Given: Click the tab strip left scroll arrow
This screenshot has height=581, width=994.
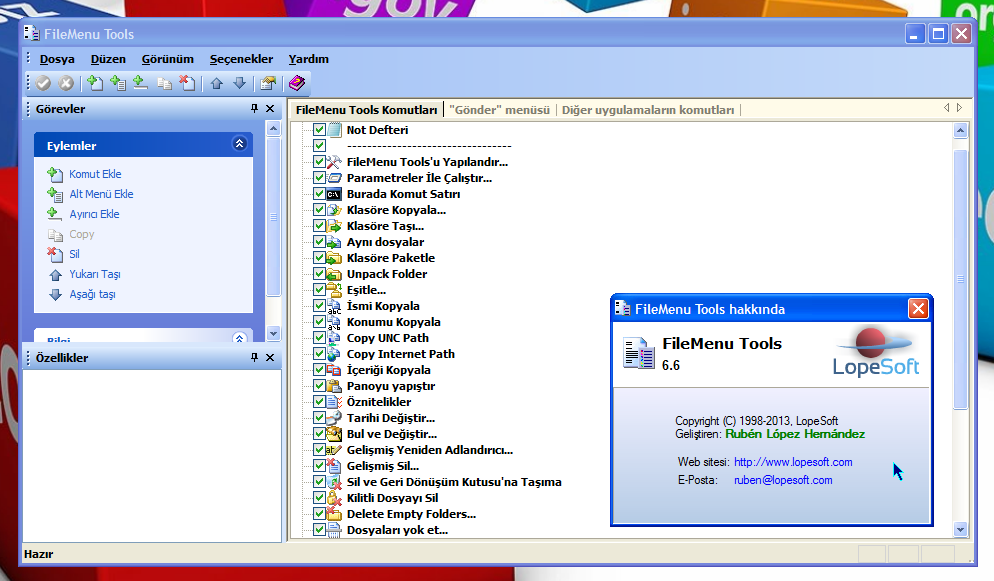Looking at the screenshot, I should click(x=946, y=108).
